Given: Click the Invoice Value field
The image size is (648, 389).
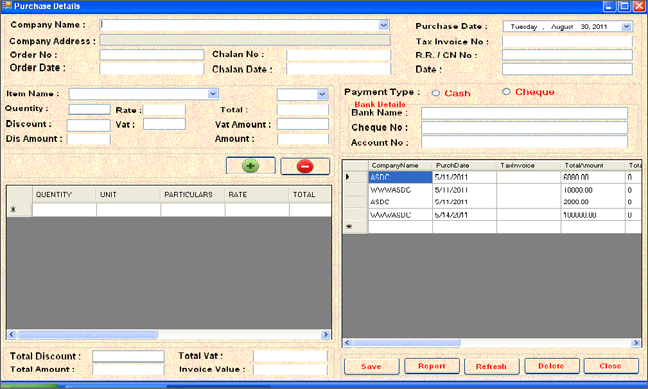Looking at the screenshot, I should (290, 369).
